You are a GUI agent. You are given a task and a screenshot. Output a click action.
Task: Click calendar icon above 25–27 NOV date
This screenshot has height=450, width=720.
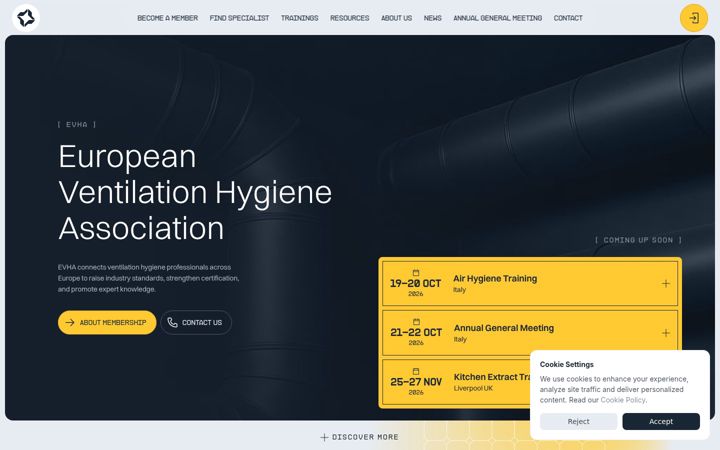tap(416, 371)
